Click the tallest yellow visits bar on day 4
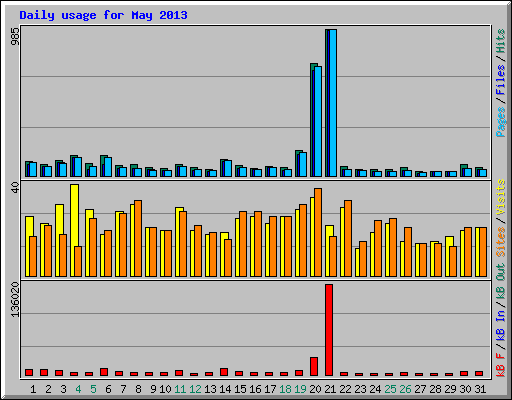 coord(75,230)
